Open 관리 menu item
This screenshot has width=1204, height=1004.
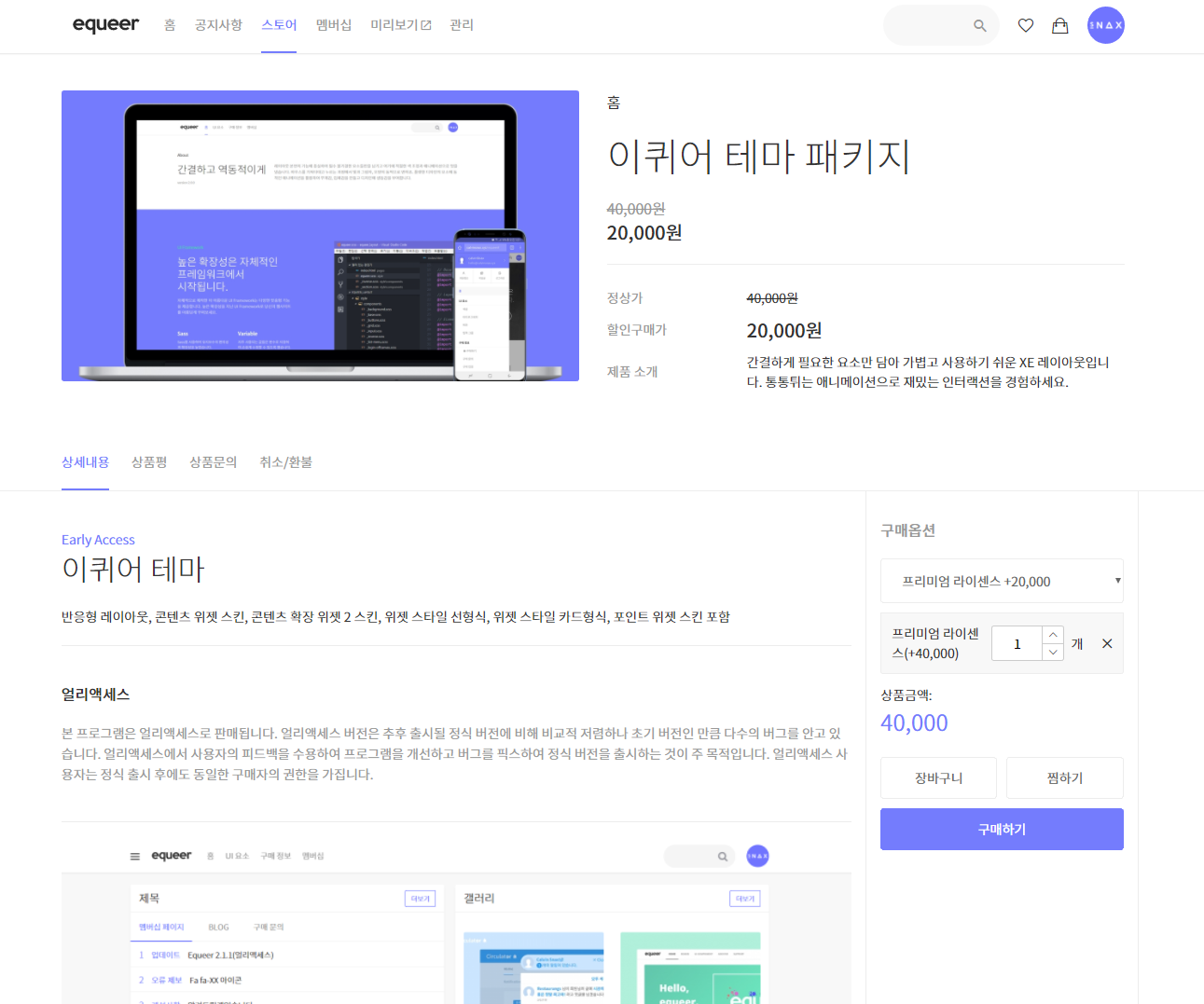click(462, 25)
